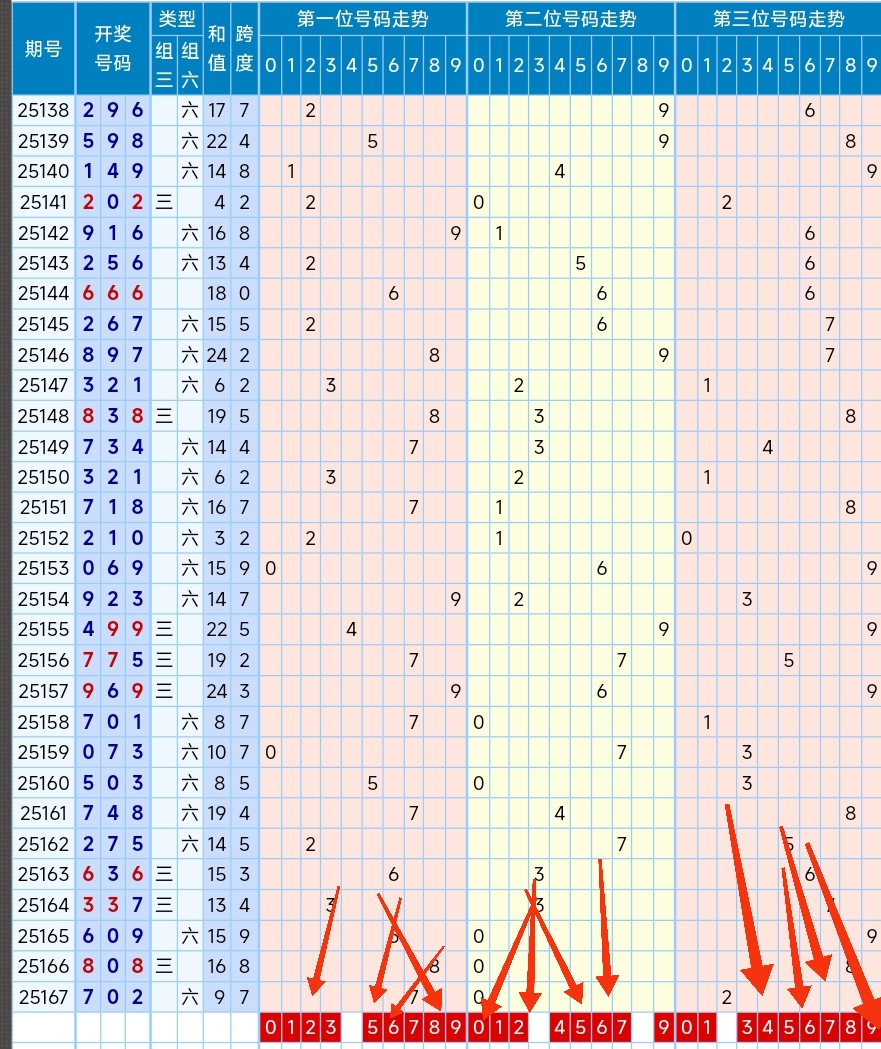Click the 组三 sub-header

pos(164,65)
